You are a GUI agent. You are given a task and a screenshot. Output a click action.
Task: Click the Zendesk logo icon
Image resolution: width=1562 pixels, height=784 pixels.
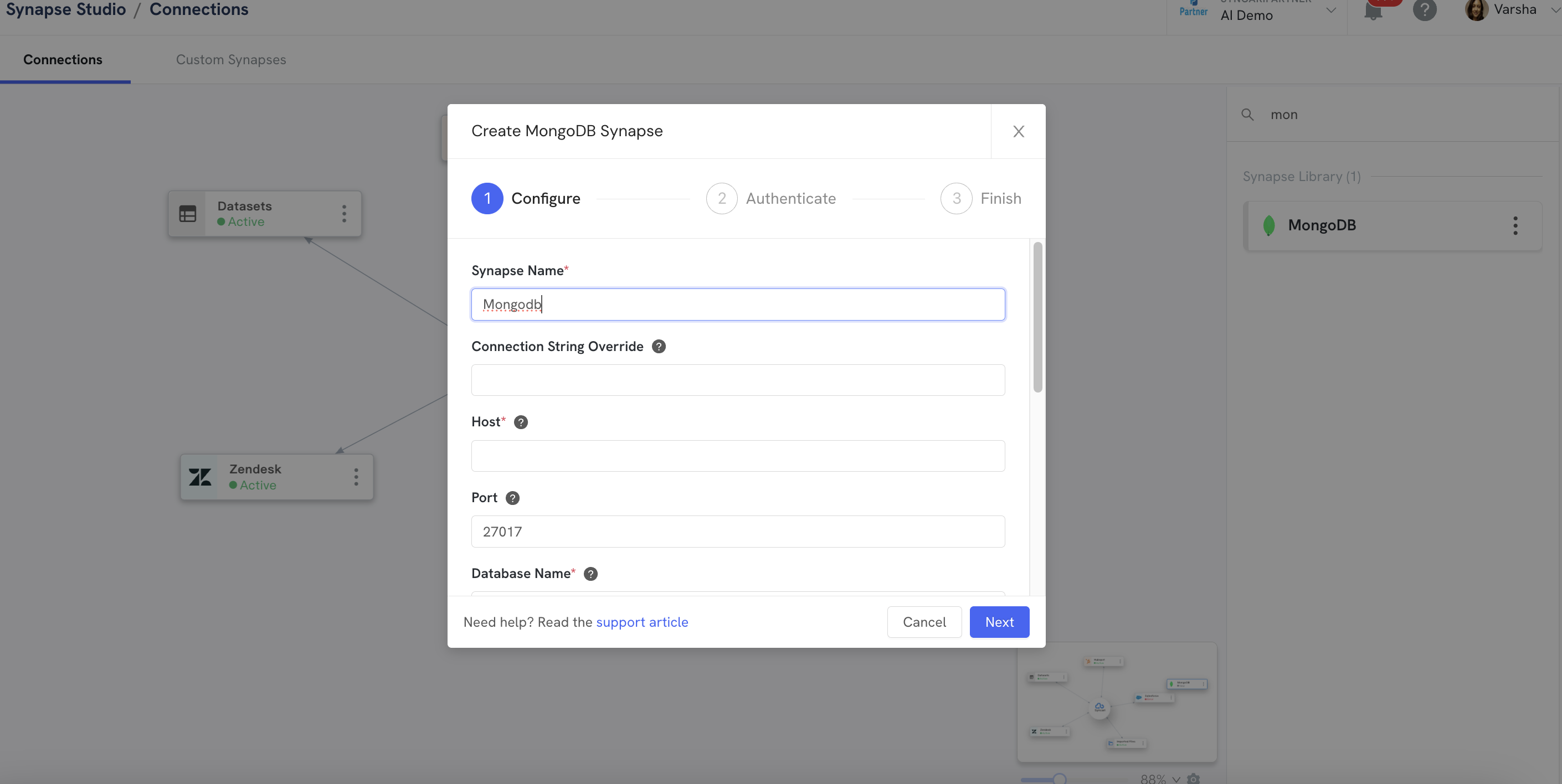pyautogui.click(x=199, y=477)
